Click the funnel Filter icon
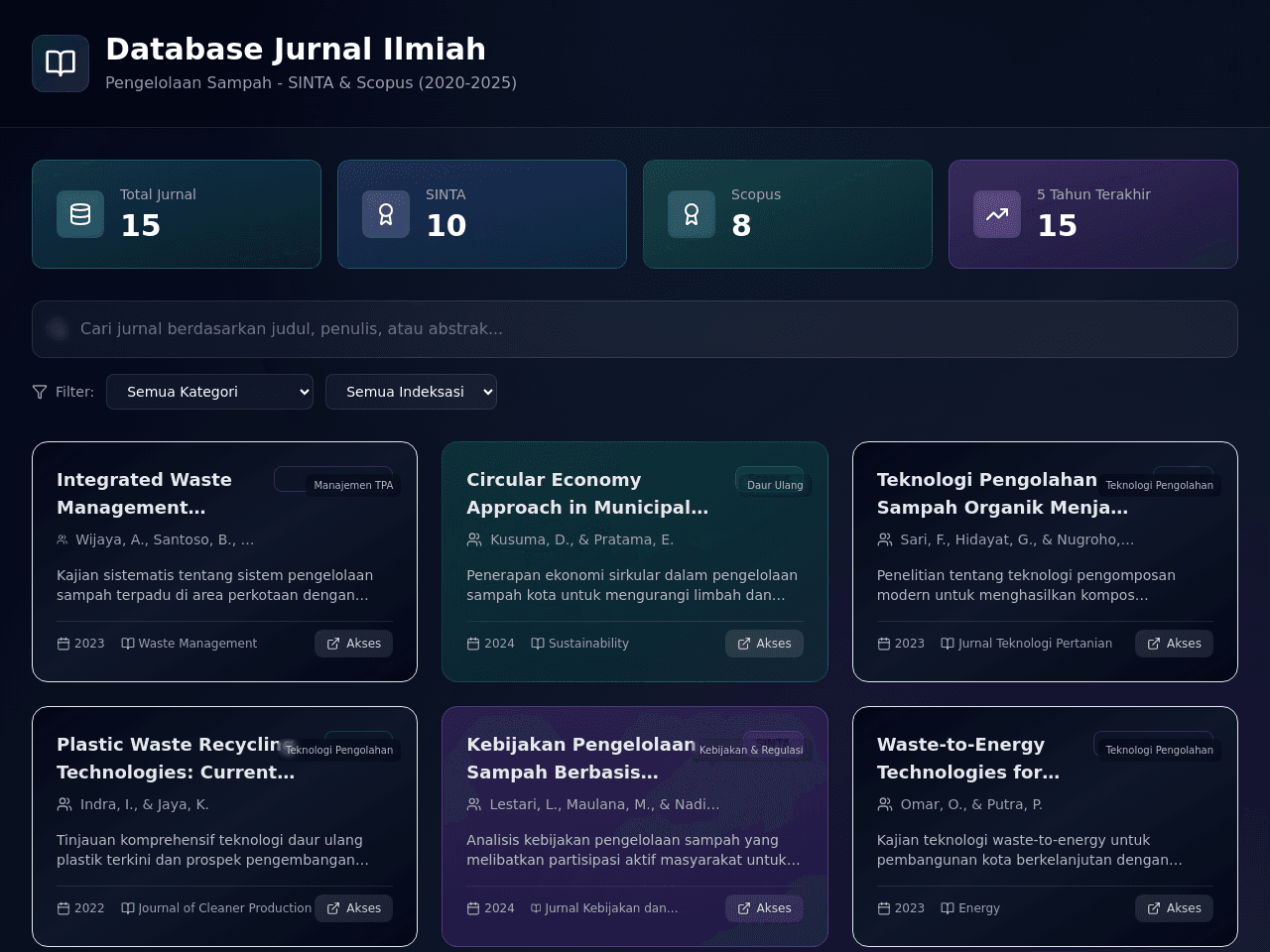Image resolution: width=1270 pixels, height=952 pixels. 40,392
